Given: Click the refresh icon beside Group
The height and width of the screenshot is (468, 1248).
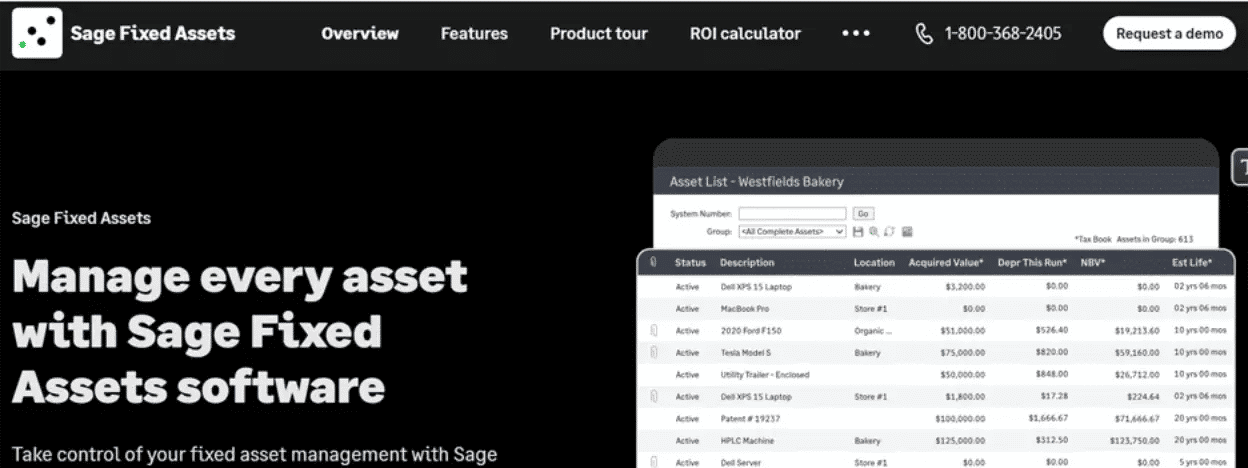Looking at the screenshot, I should pyautogui.click(x=889, y=231).
